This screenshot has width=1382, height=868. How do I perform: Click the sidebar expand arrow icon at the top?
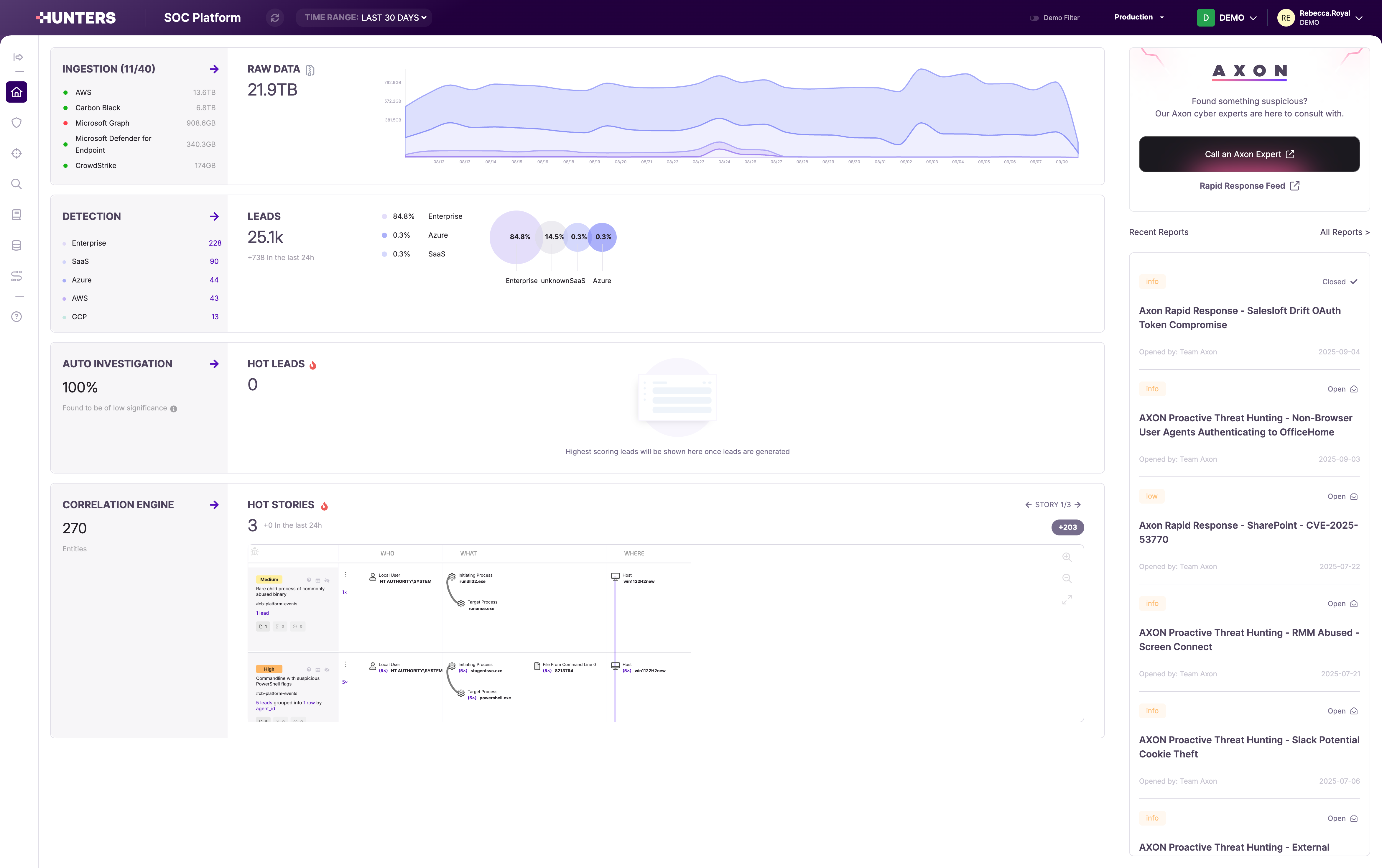[18, 57]
